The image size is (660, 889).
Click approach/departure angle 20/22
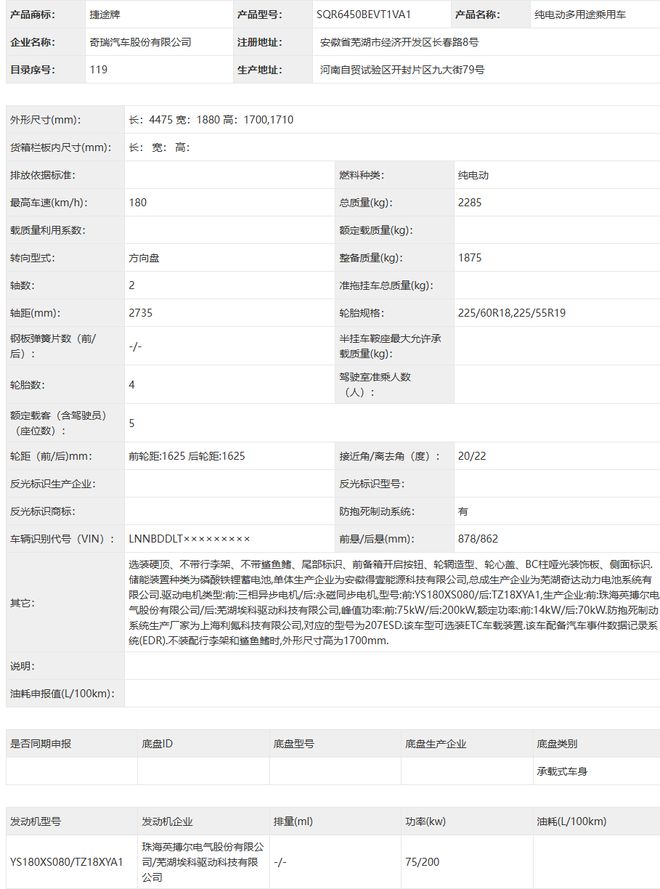472,456
